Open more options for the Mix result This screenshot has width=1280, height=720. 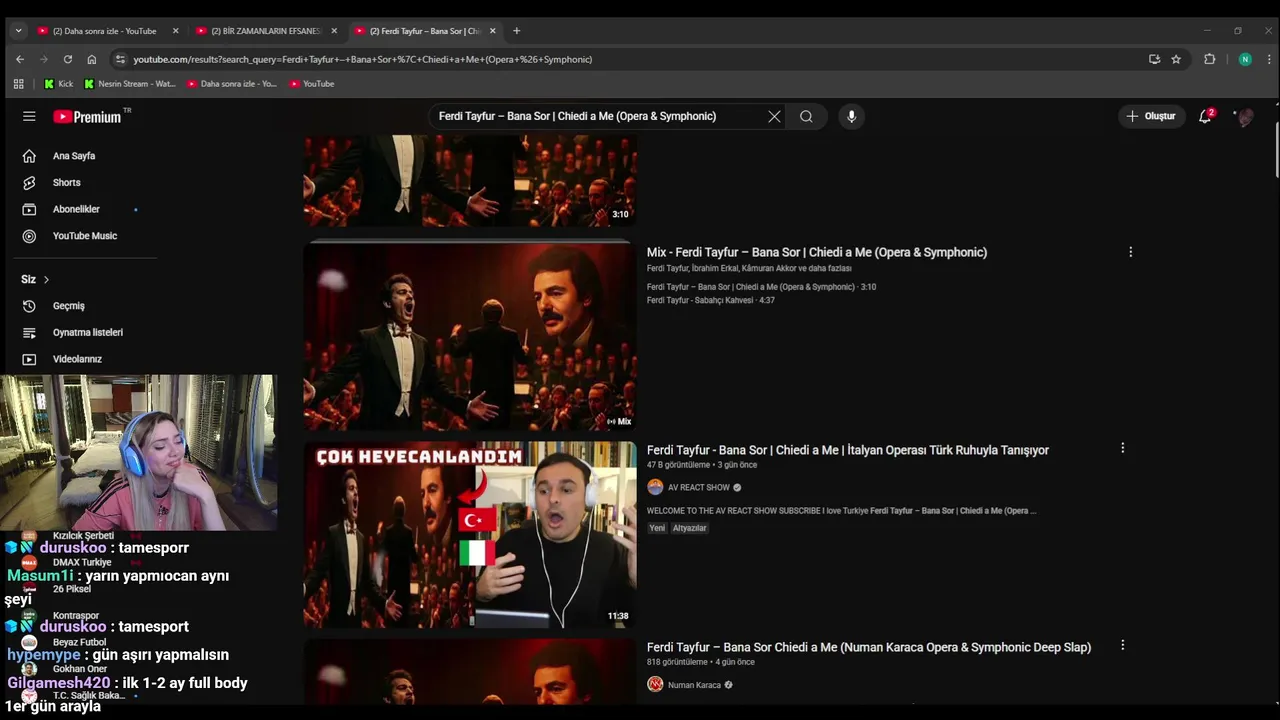point(1131,252)
